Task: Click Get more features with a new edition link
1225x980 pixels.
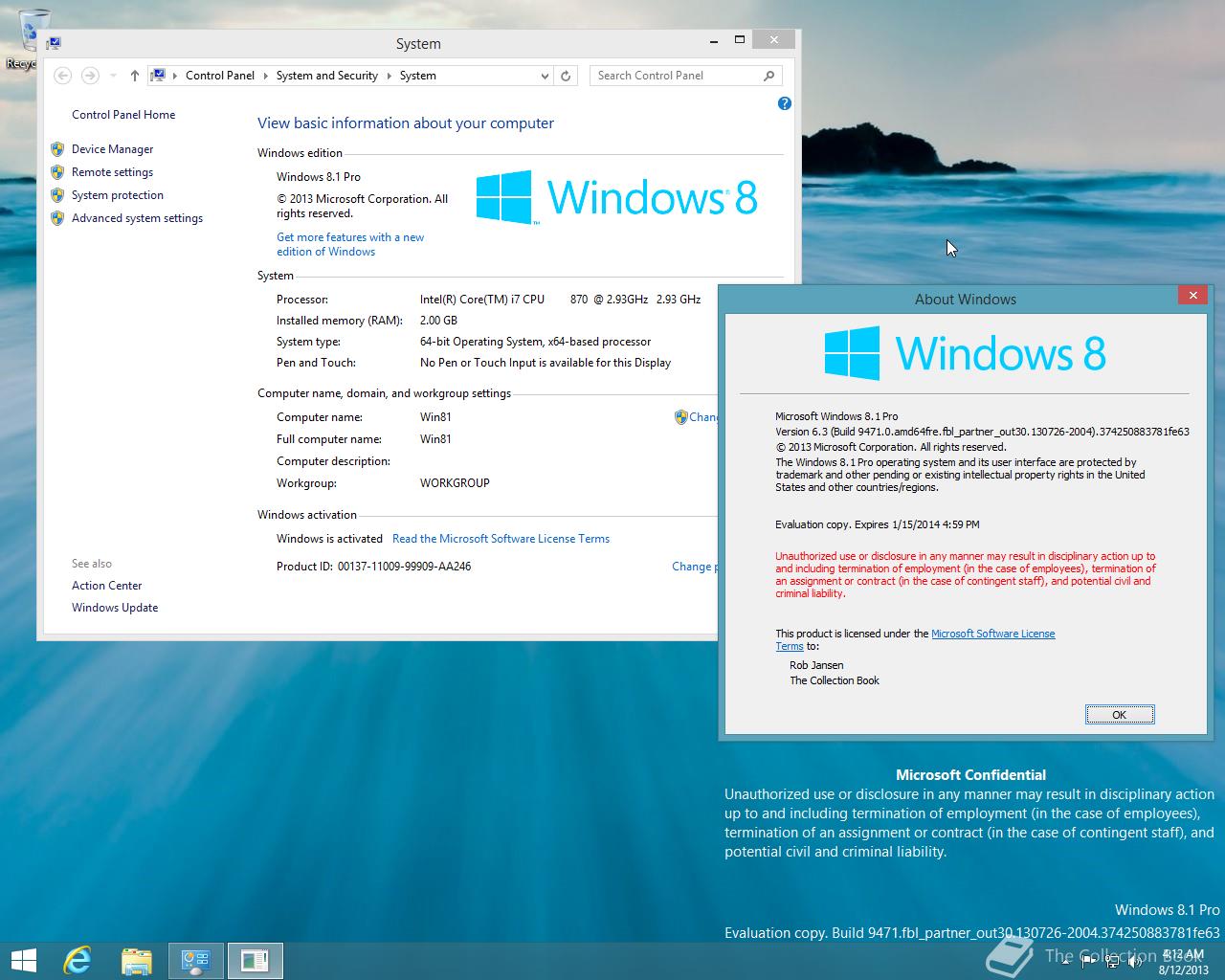Action: click(x=350, y=244)
